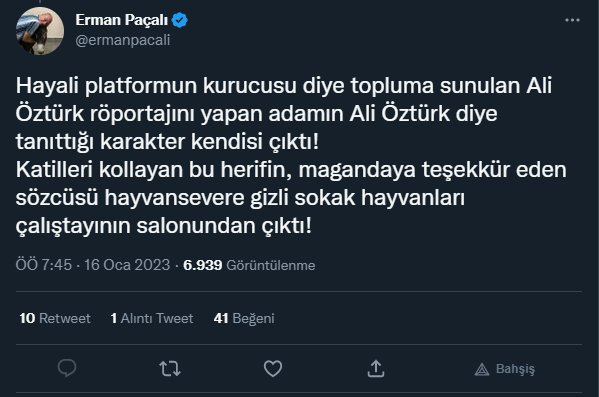
Task: View the 10 Retweet list
Action: 55,318
